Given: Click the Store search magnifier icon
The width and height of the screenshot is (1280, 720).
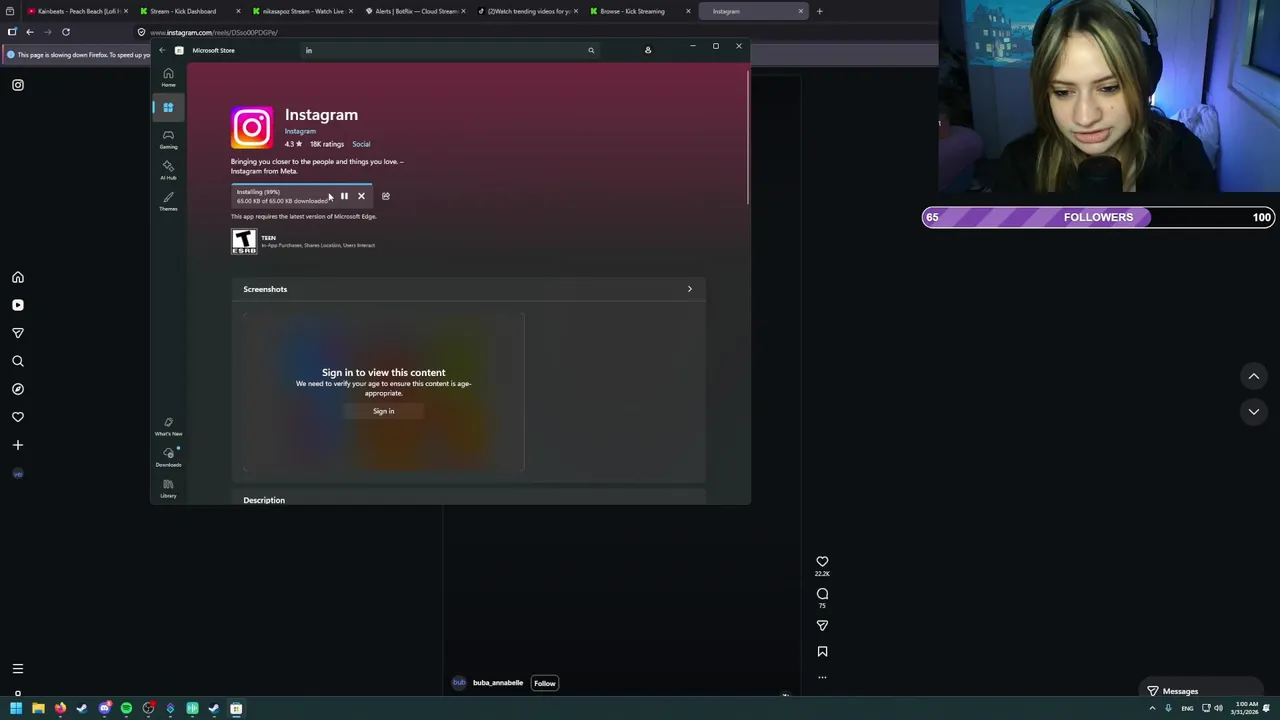Looking at the screenshot, I should pos(591,50).
